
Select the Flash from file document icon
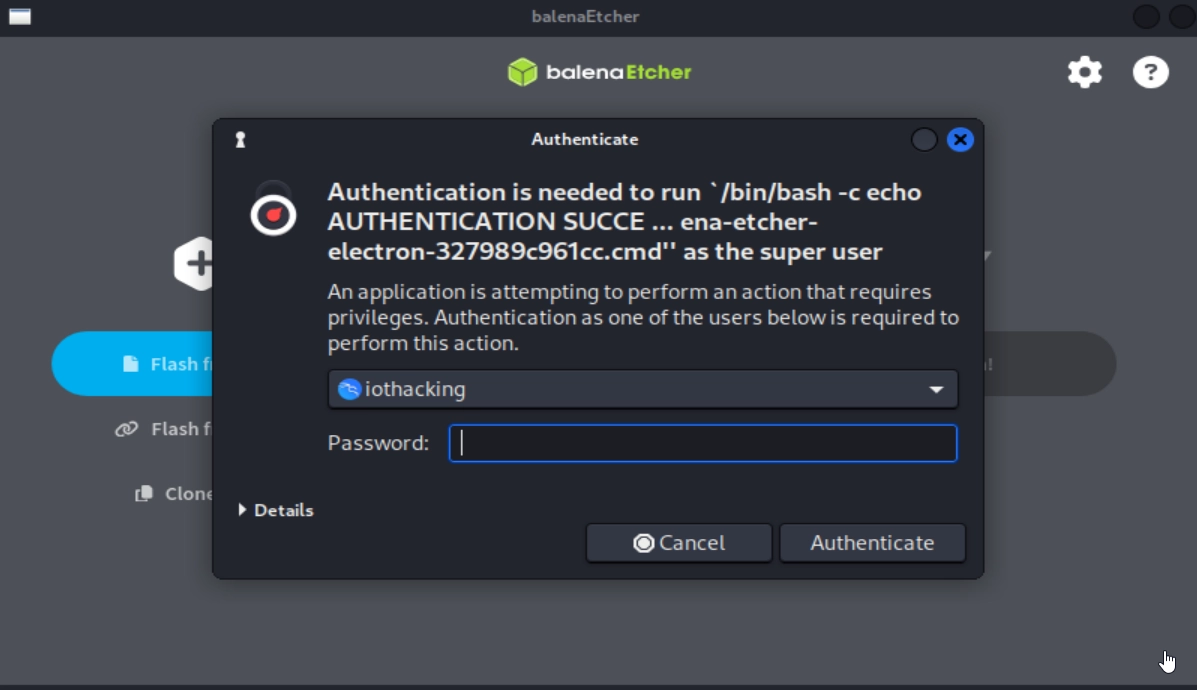(x=133, y=363)
